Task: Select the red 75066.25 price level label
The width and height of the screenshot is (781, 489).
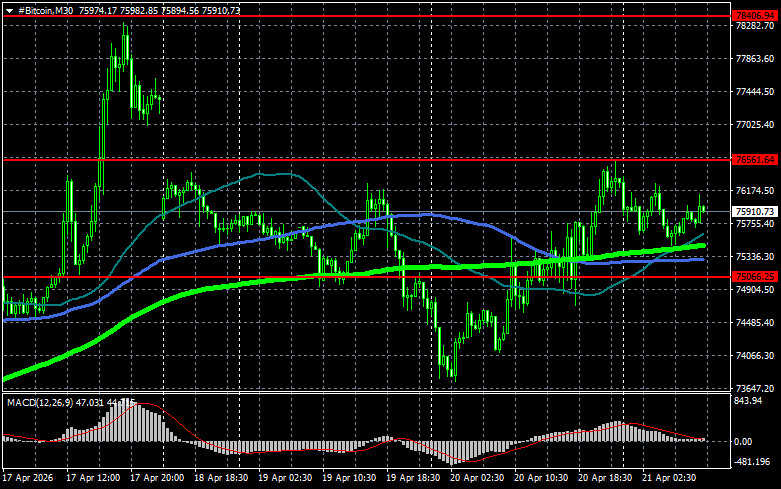Action: point(755,276)
